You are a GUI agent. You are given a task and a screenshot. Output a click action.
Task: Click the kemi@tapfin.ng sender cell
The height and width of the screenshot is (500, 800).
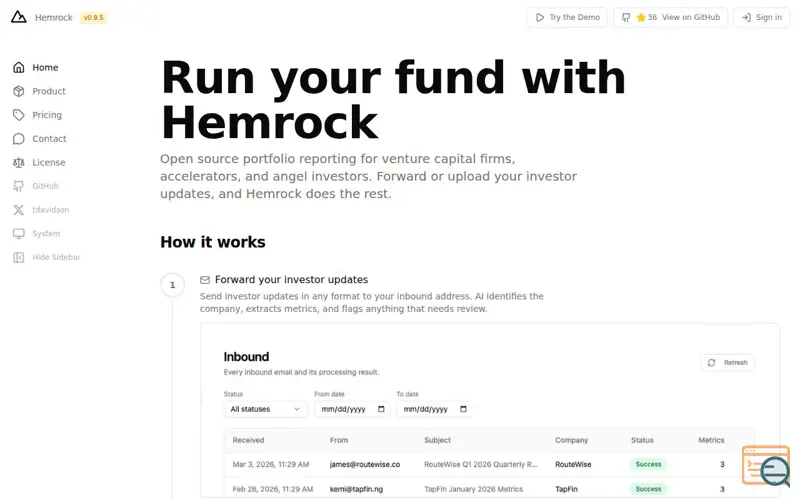click(356, 489)
